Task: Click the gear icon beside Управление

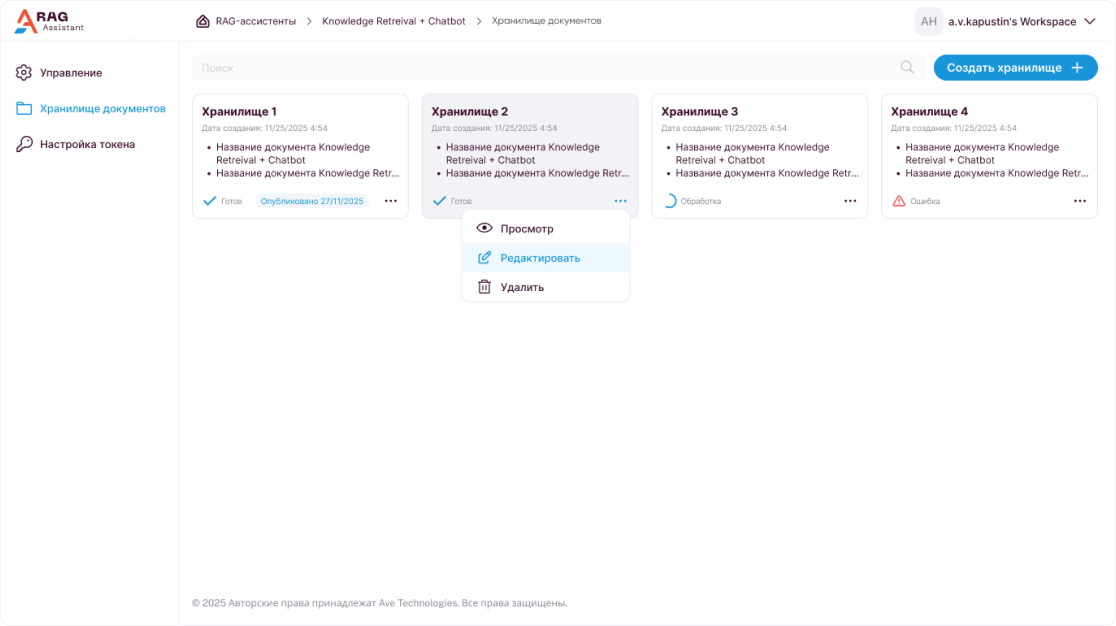Action: [24, 73]
